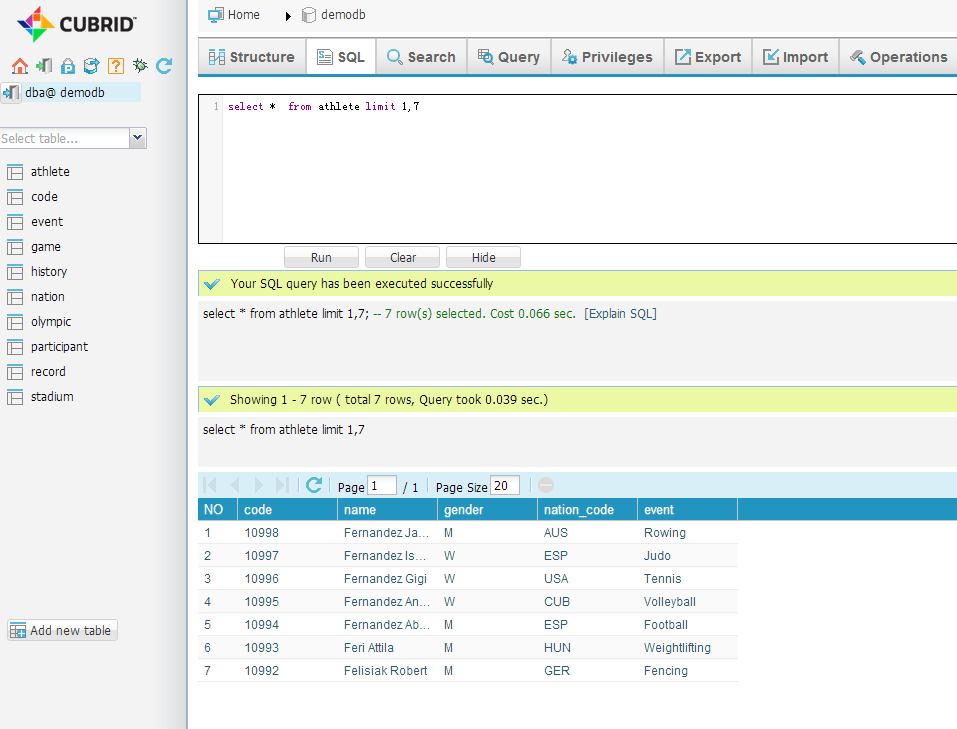Screen dimensions: 957x729
Task: Select the SQL tab
Action: [341, 57]
